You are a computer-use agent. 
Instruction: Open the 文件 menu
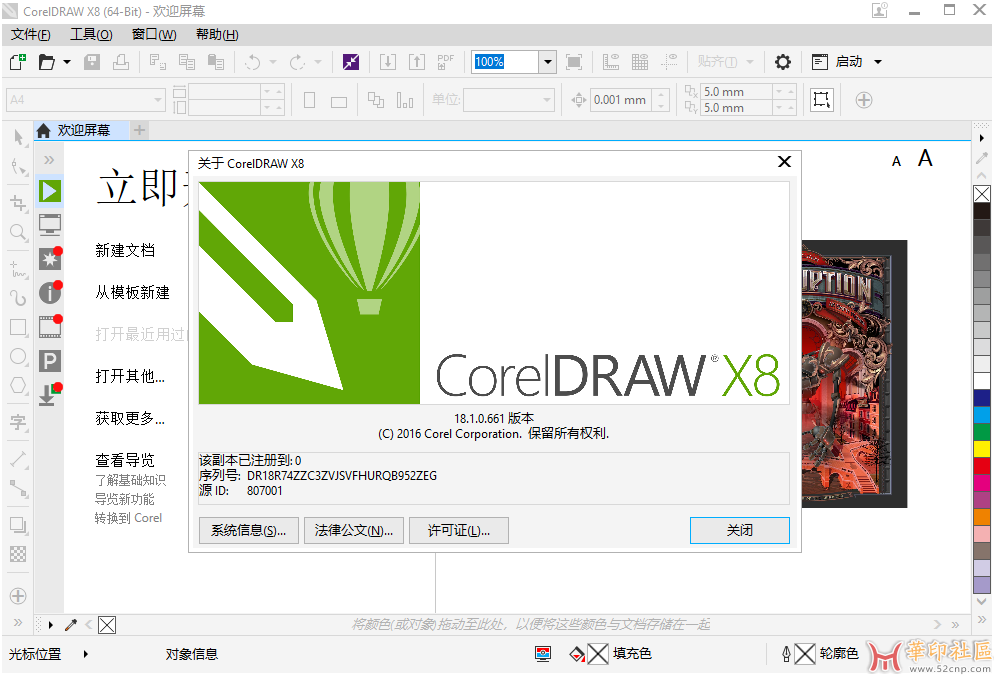point(30,34)
